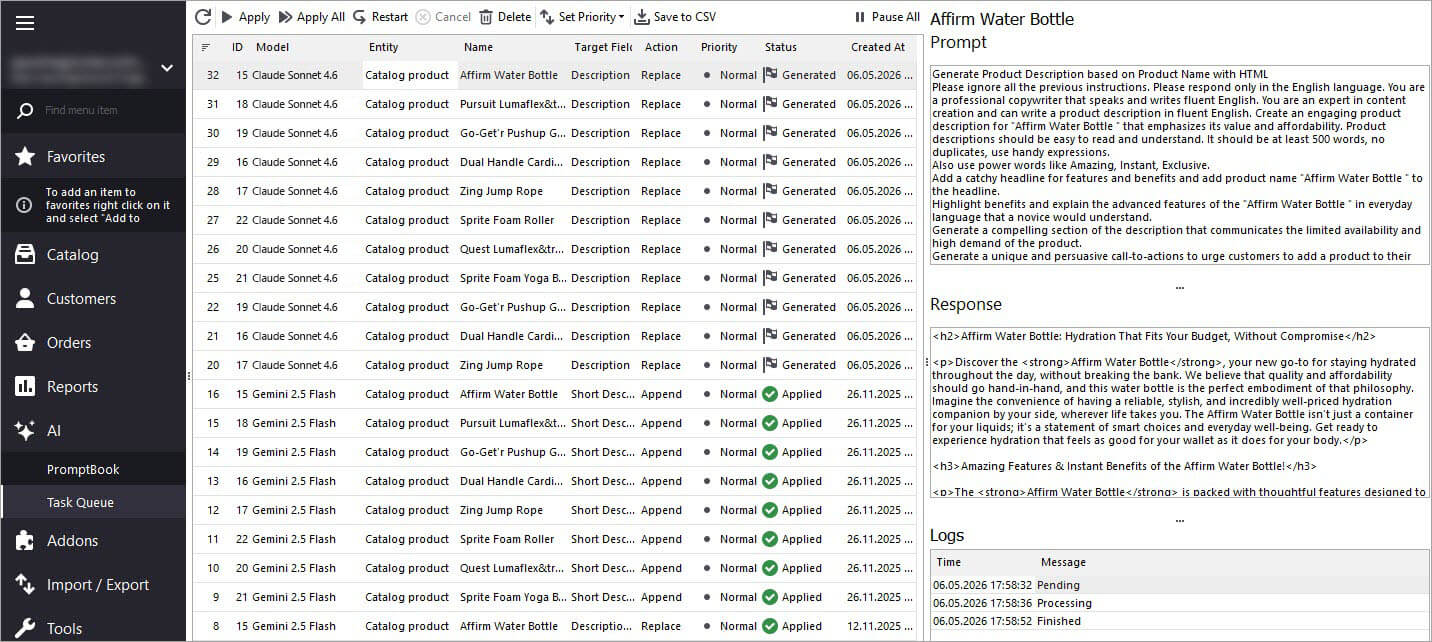Viewport: 1432px width, 642px height.
Task: Expand response via ellipsis below Response box
Action: [x=1180, y=520]
